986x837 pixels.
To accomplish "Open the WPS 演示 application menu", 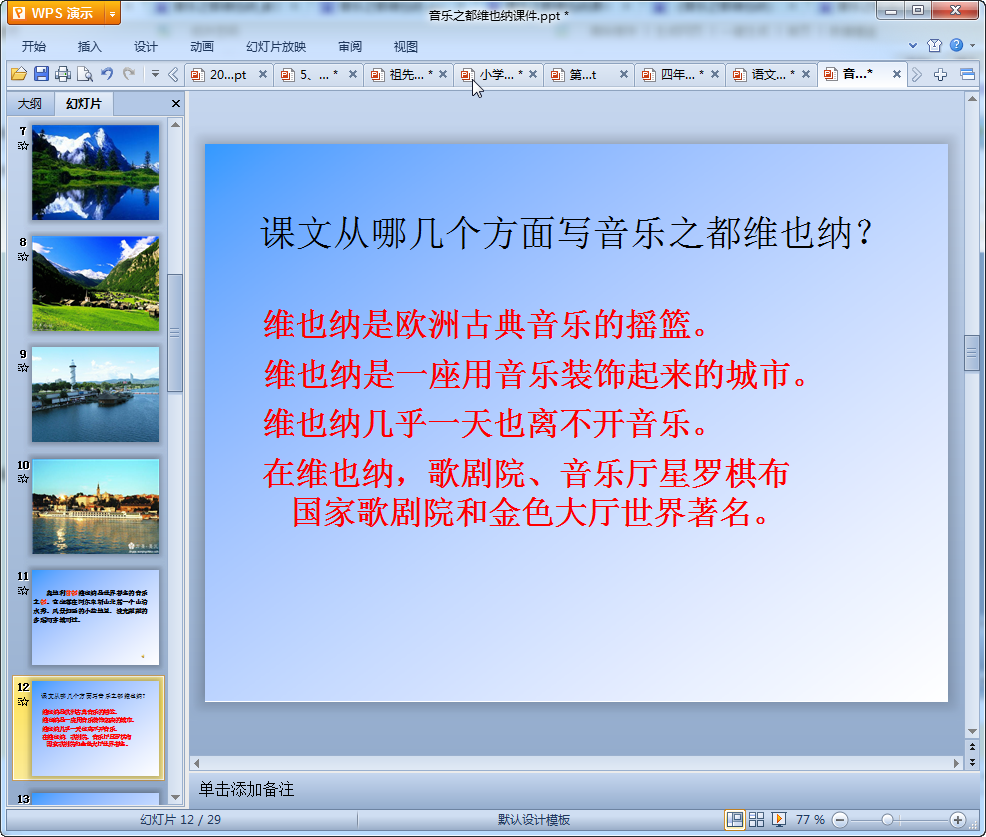I will tap(57, 13).
